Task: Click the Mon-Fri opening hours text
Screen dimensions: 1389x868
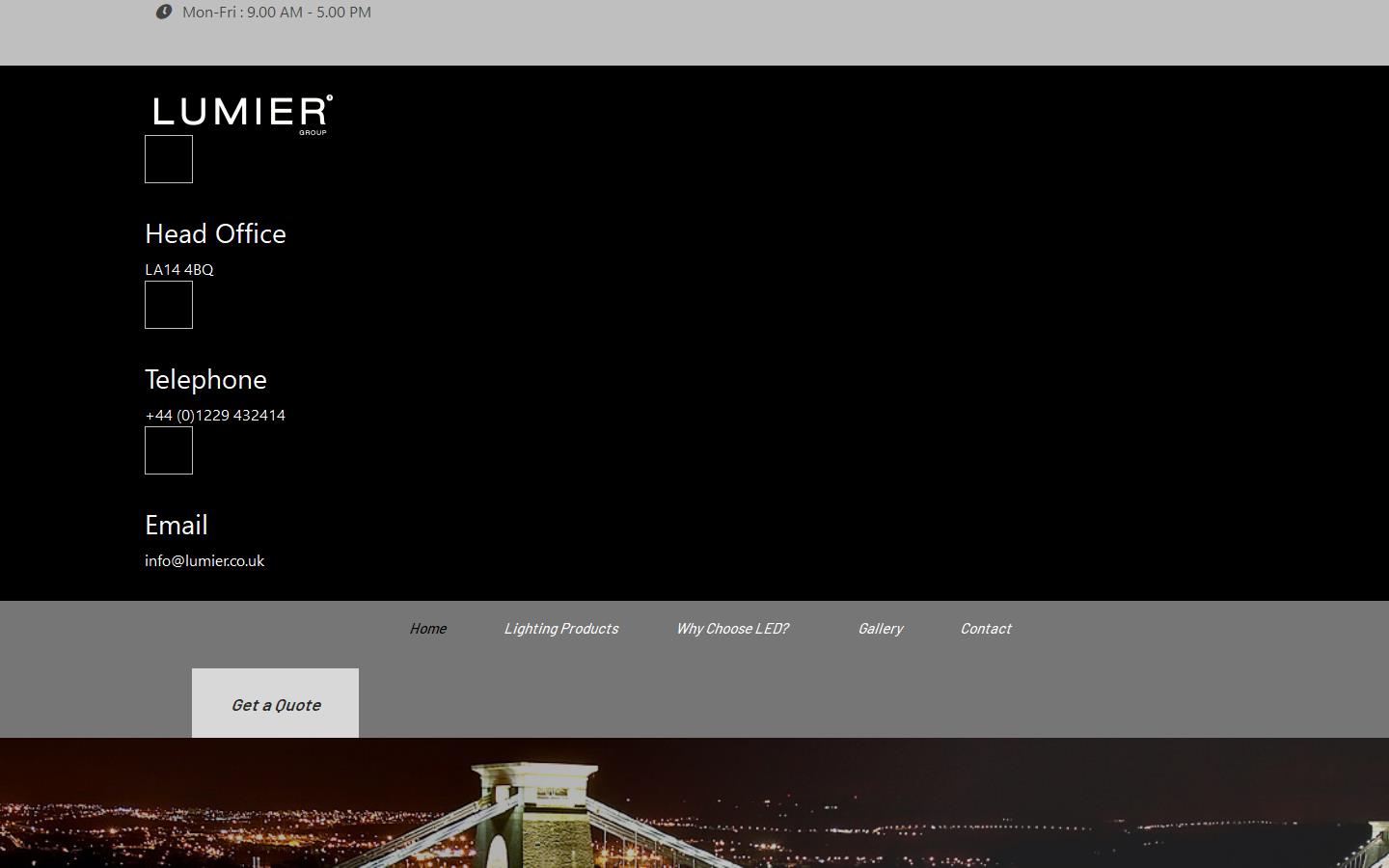Action: tap(276, 13)
